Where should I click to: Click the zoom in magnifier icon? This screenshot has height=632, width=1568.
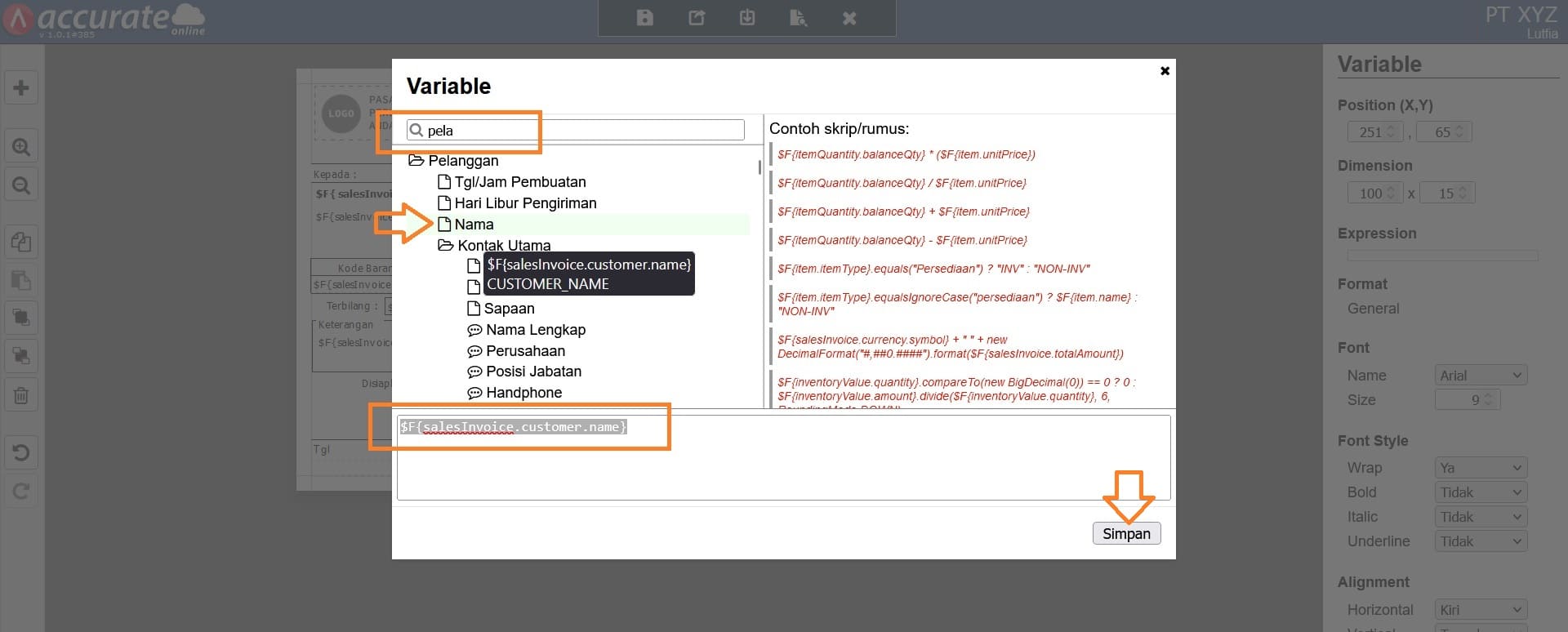(21, 147)
